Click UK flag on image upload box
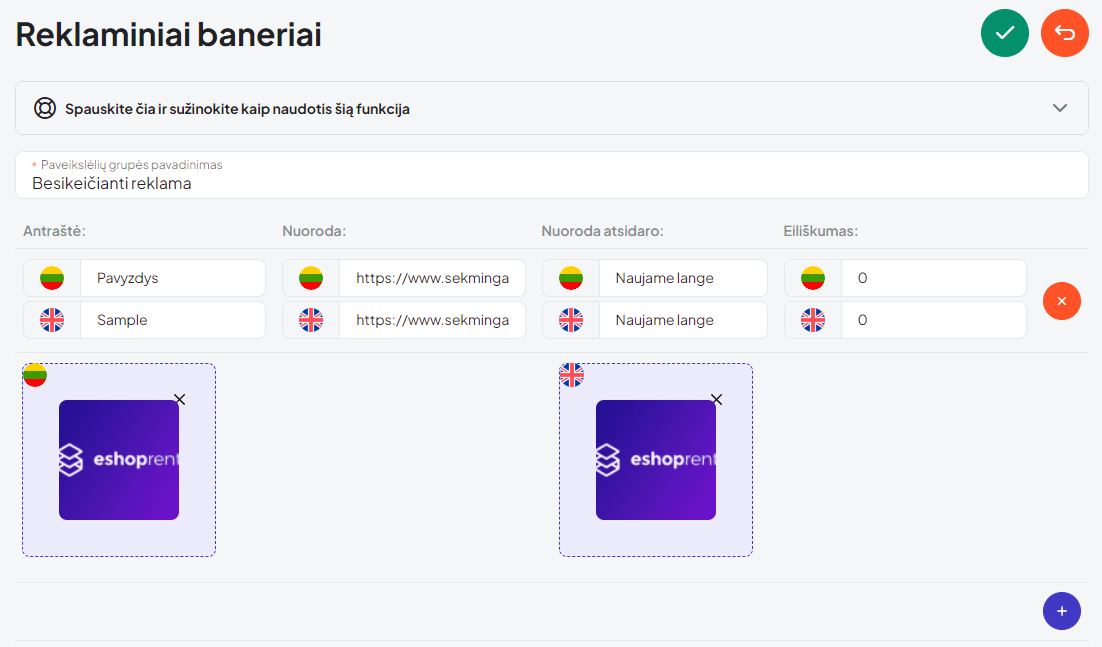Viewport: 1102px width, 647px height. [x=572, y=375]
